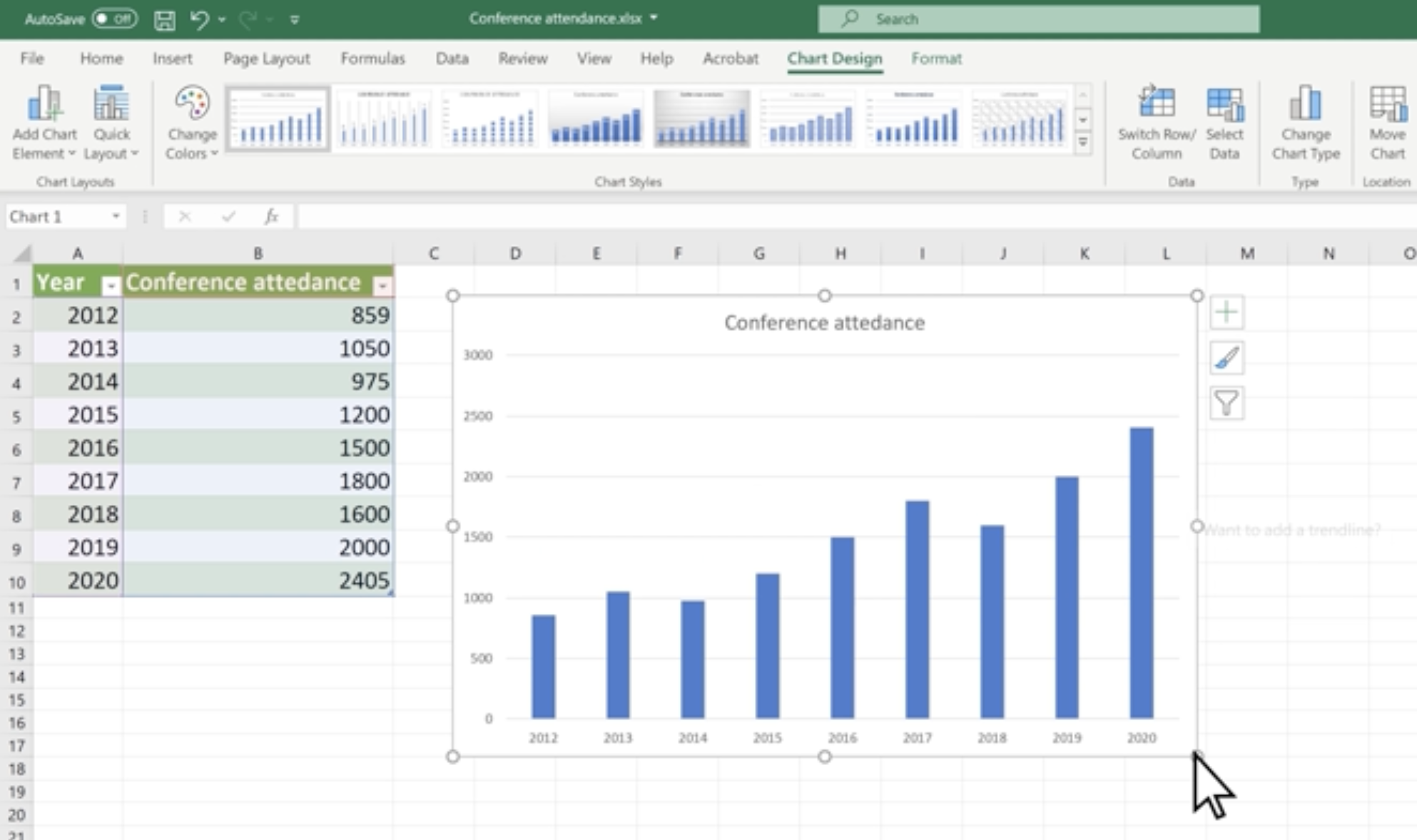1417x840 pixels.
Task: Open the Chart Filters funnel beside chart
Action: tap(1226, 403)
